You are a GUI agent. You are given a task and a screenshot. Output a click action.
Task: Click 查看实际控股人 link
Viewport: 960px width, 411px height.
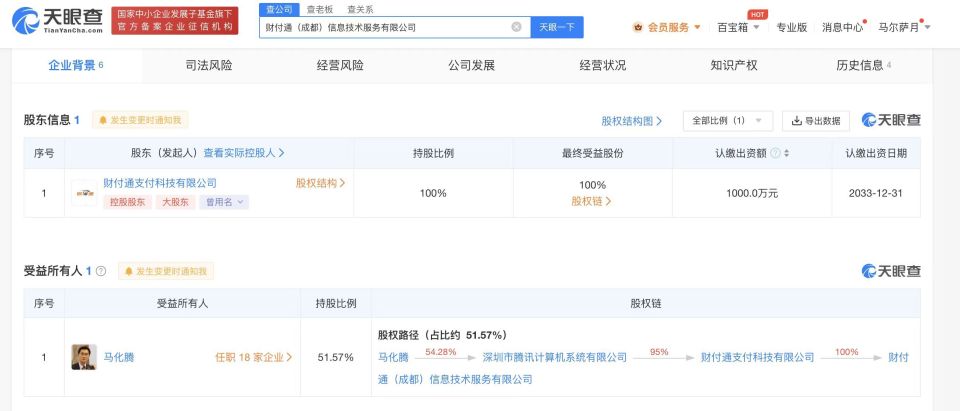pyautogui.click(x=244, y=153)
